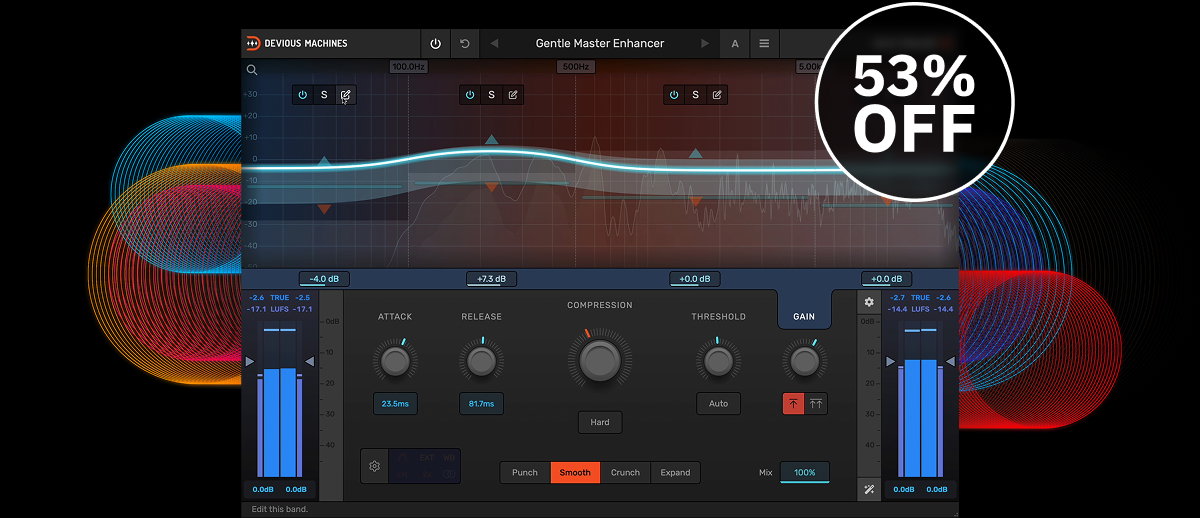
Task: Choose the Expand compression style
Action: tap(675, 472)
